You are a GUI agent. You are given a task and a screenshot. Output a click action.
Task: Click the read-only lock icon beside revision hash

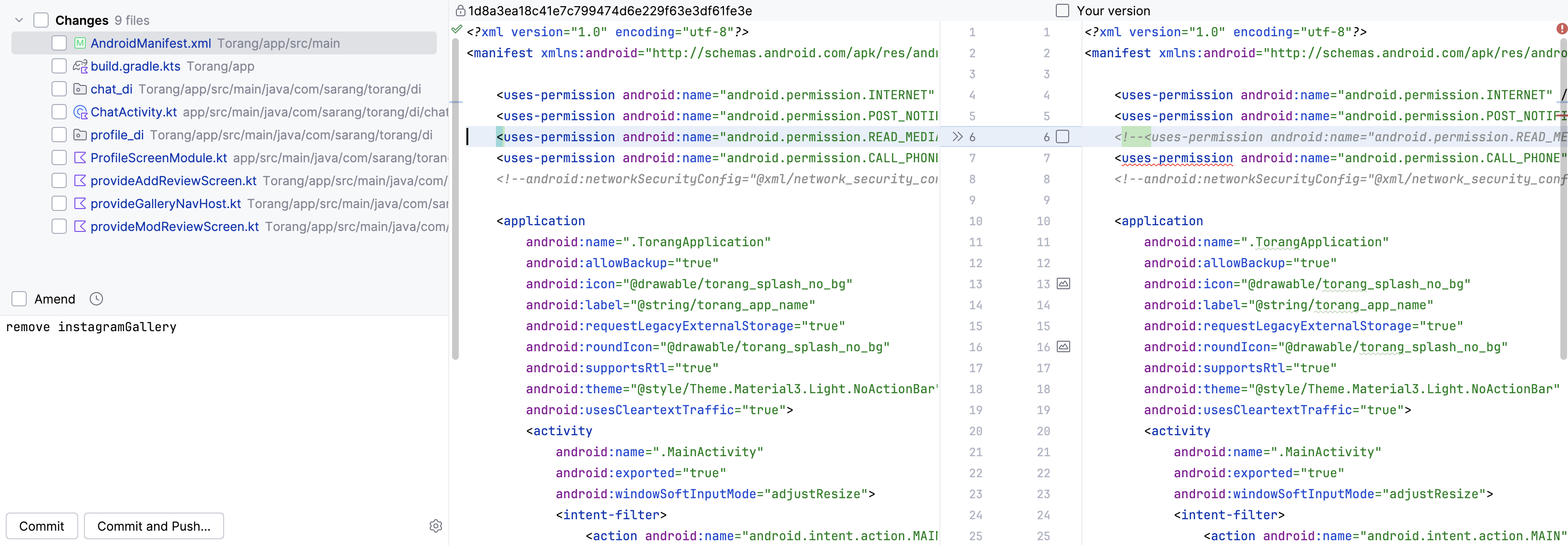coord(460,11)
